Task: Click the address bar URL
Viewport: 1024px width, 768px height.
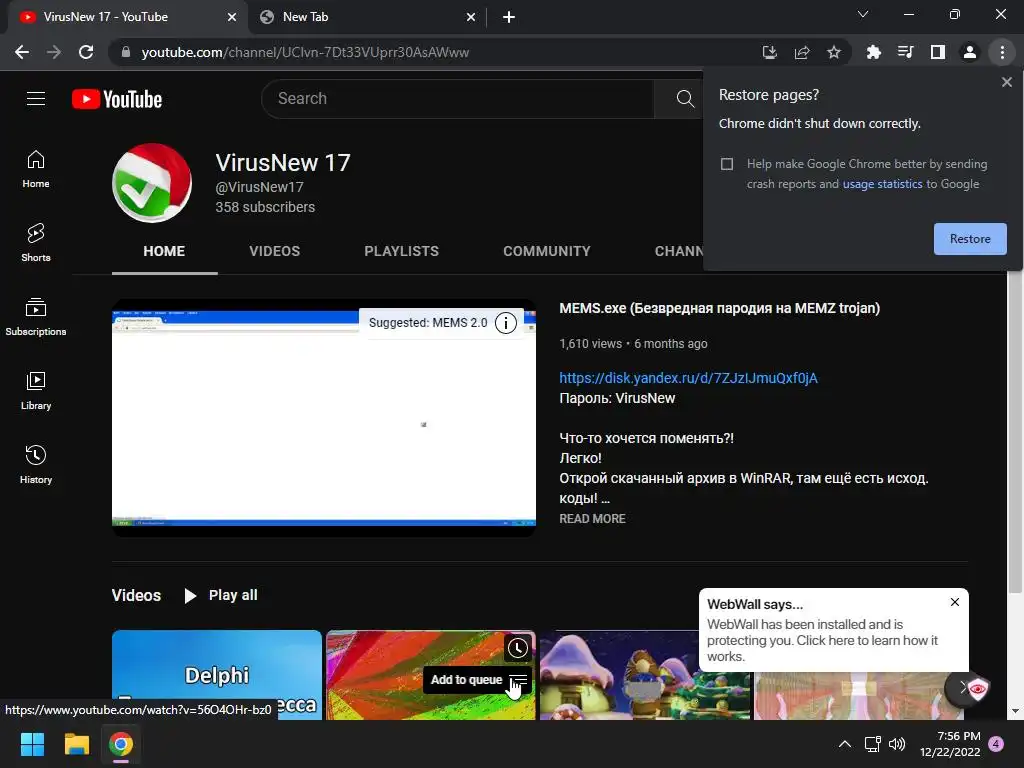Action: coord(305,52)
